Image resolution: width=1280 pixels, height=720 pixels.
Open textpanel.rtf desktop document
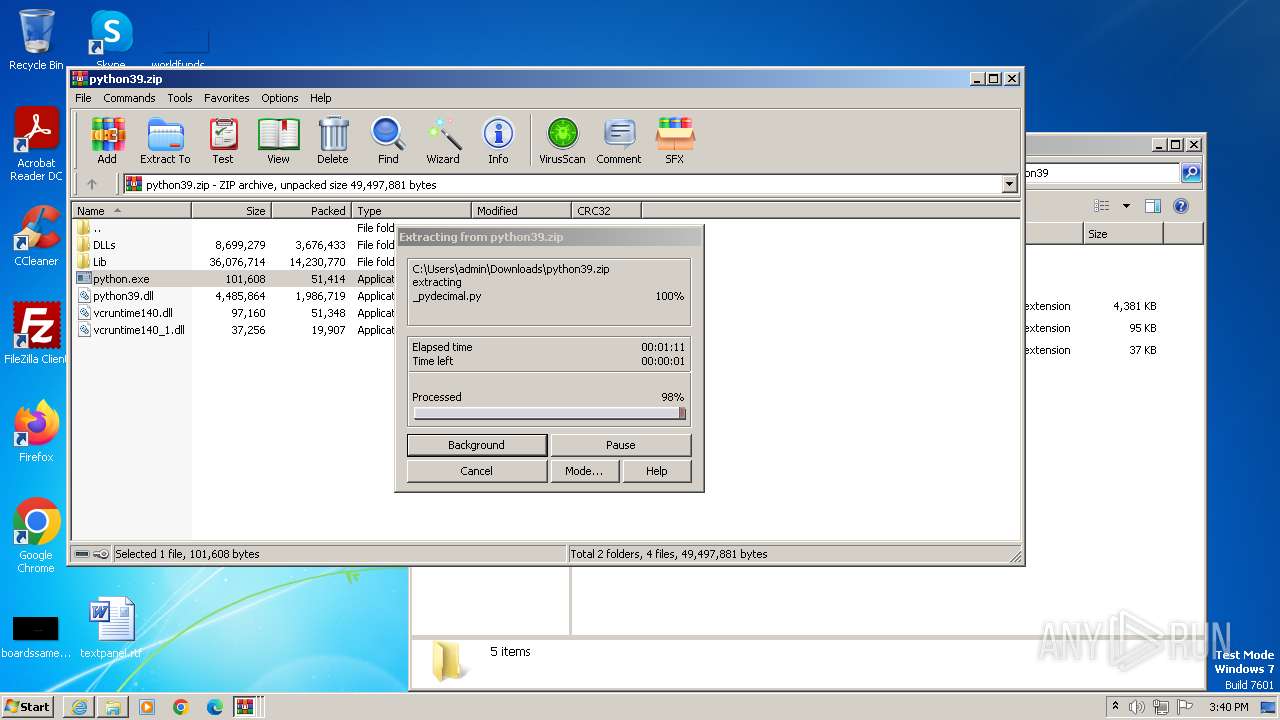pyautogui.click(x=111, y=628)
